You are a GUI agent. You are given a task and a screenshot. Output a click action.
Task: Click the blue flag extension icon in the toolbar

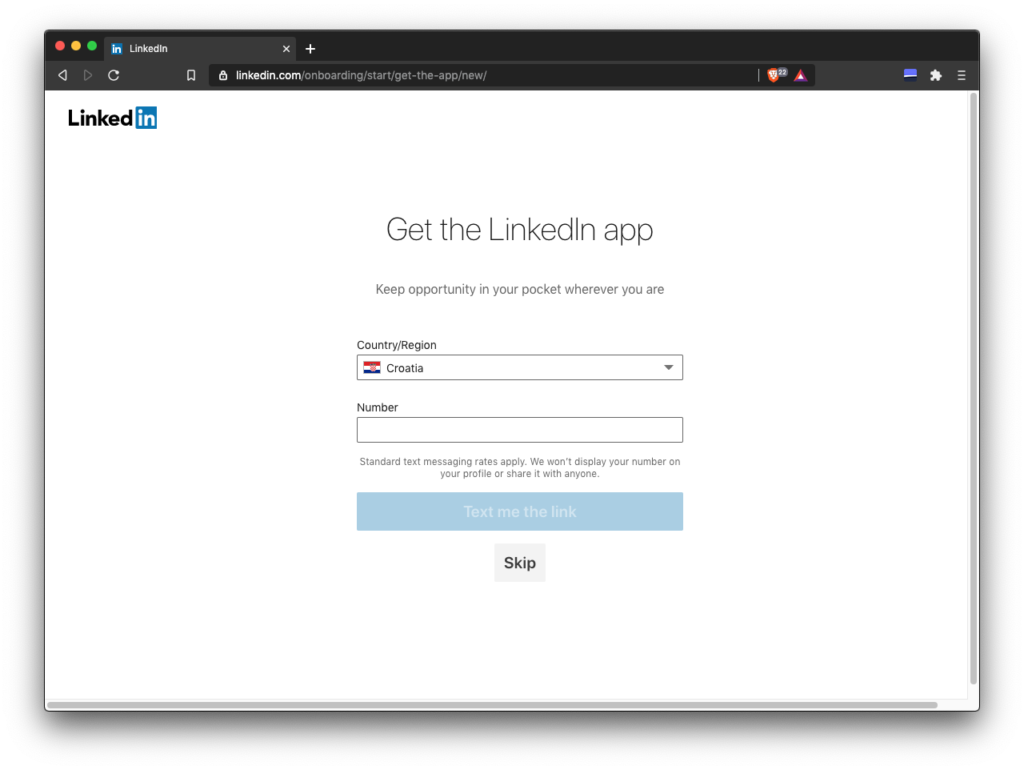910,74
